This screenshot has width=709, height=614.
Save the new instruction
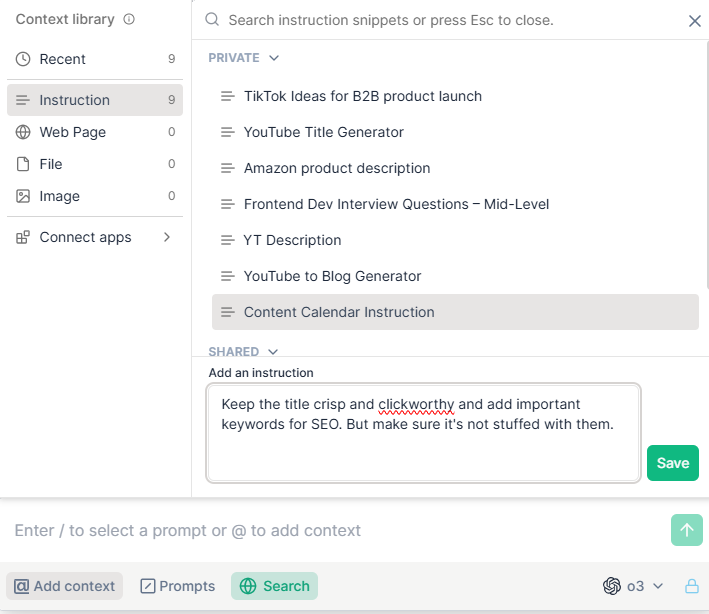tap(673, 463)
